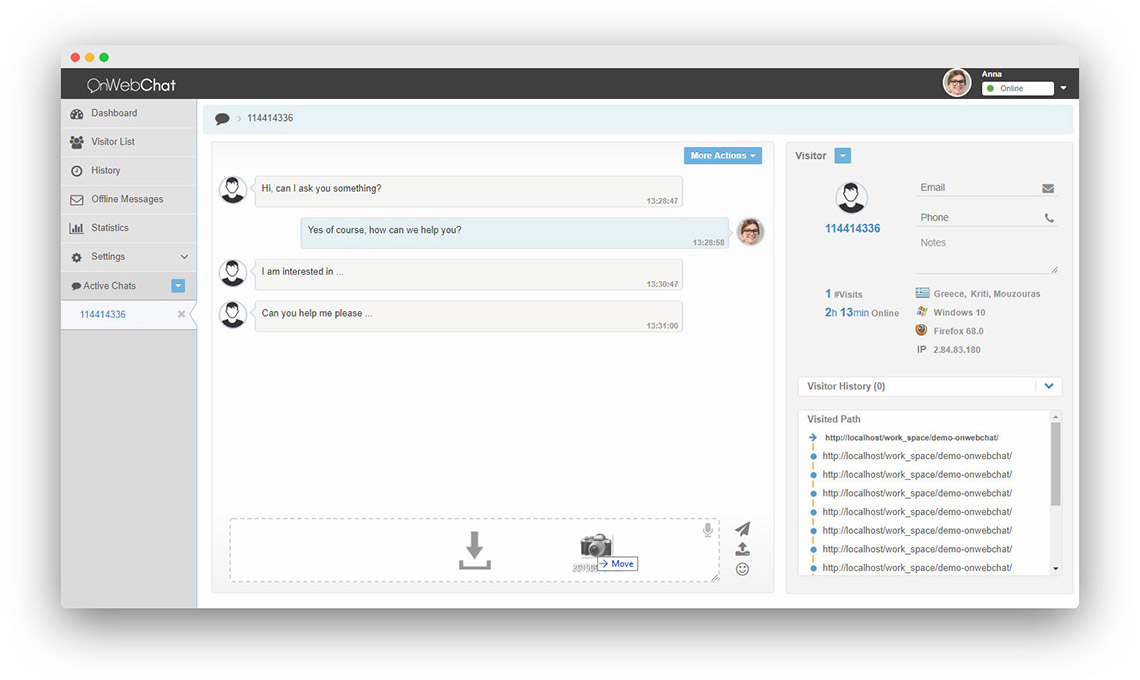Viewport: 1140px width, 680px height.
Task: Open the More Actions dropdown
Action: (722, 155)
